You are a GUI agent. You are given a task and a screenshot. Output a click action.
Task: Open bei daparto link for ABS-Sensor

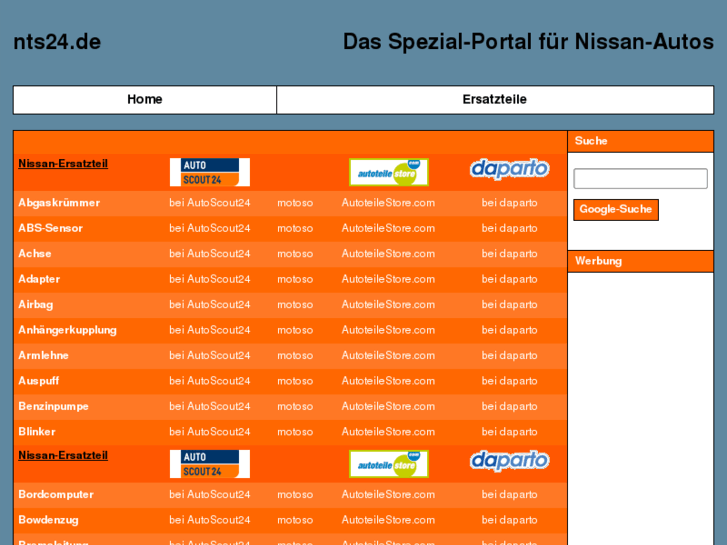click(510, 228)
